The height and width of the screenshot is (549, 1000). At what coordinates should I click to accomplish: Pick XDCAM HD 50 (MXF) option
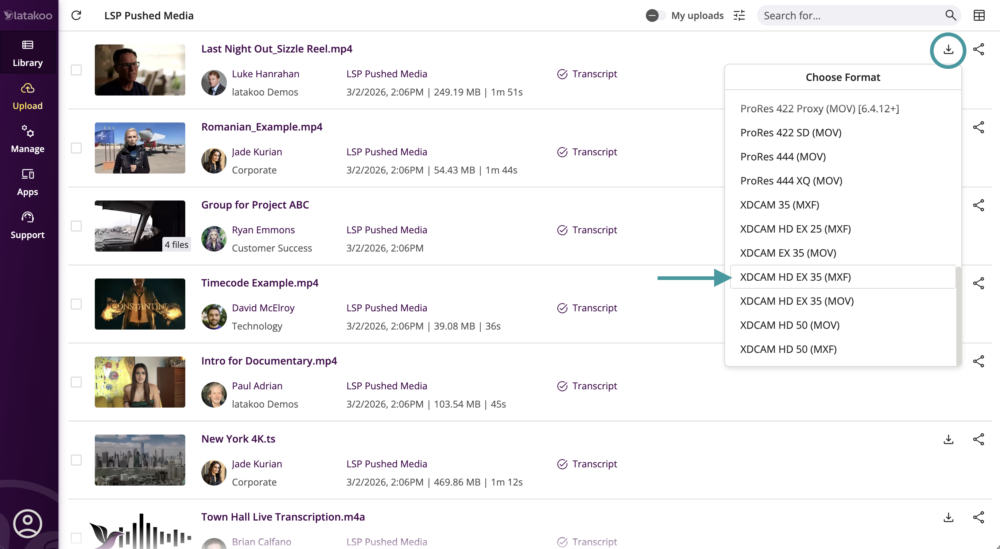788,349
